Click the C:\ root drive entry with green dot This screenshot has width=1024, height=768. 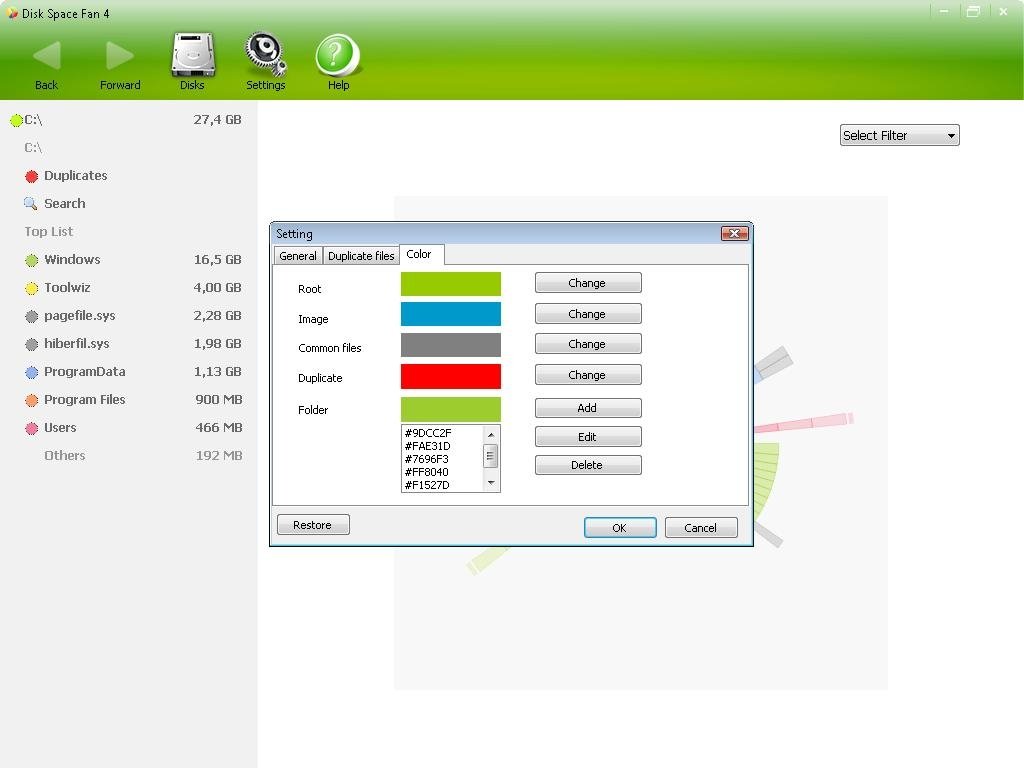(126, 120)
